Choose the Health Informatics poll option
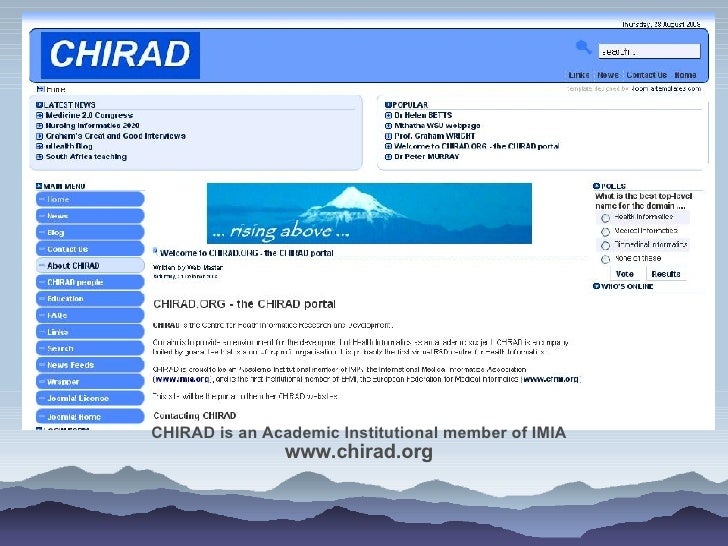Image resolution: width=728 pixels, height=546 pixels. click(605, 218)
